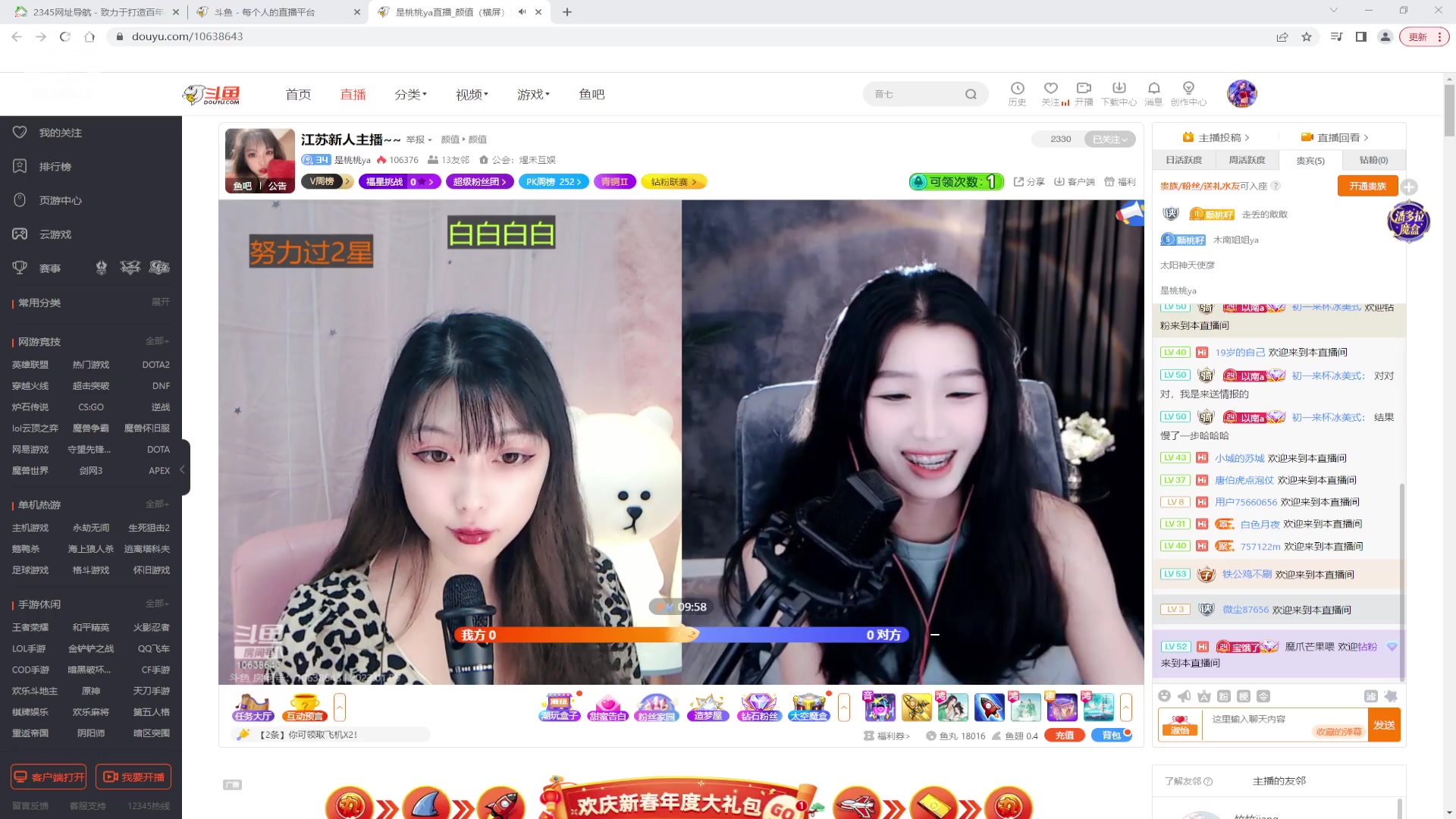Viewport: 1456px width, 819px height.
Task: Toggle the loudspeaker broadcast icon in chat
Action: coord(1183,695)
